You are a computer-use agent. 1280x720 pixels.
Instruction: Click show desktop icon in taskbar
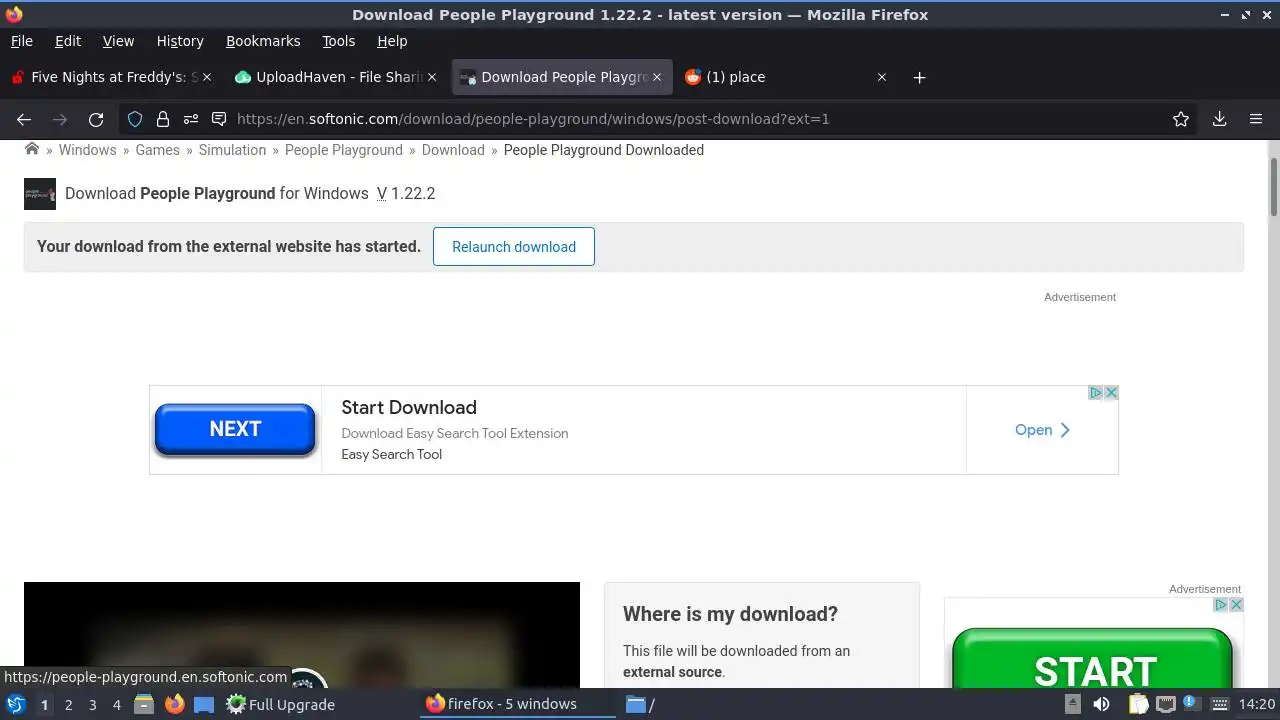point(204,704)
